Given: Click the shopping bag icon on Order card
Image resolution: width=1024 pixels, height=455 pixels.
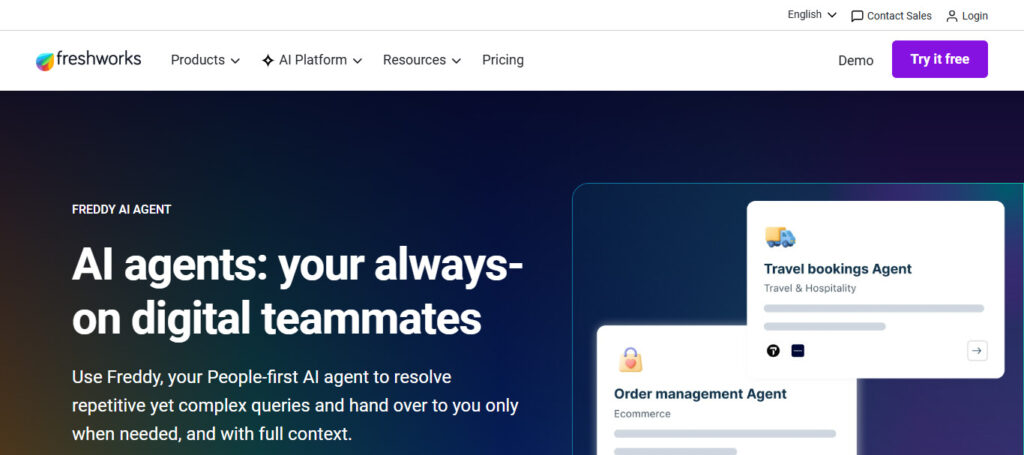Looking at the screenshot, I should click(630, 360).
